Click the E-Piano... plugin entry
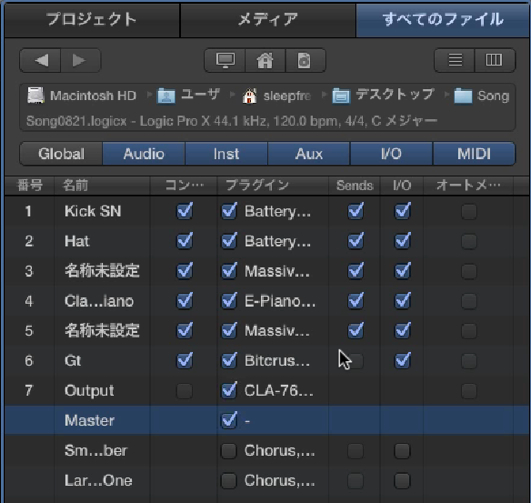Viewport: 531px width, 503px height. 280,301
